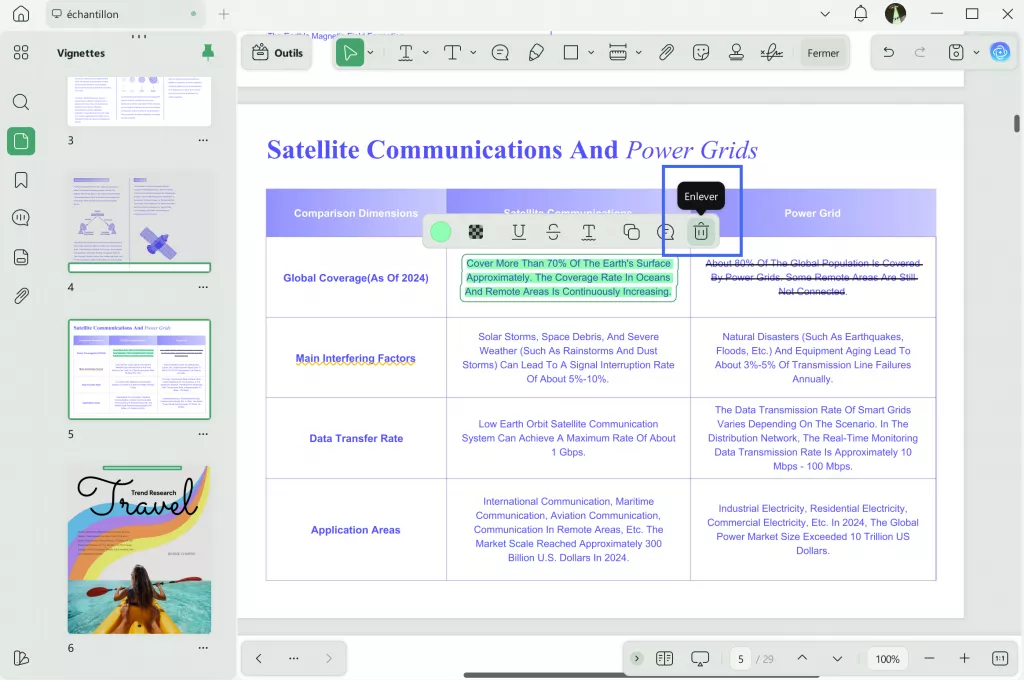Select the Travel page 6 thumbnail
1024x680 pixels.
(x=139, y=548)
